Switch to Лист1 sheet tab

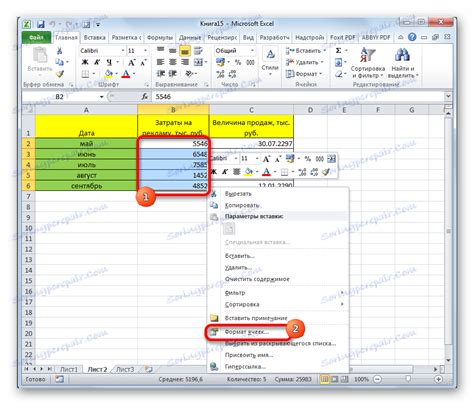coord(69,369)
